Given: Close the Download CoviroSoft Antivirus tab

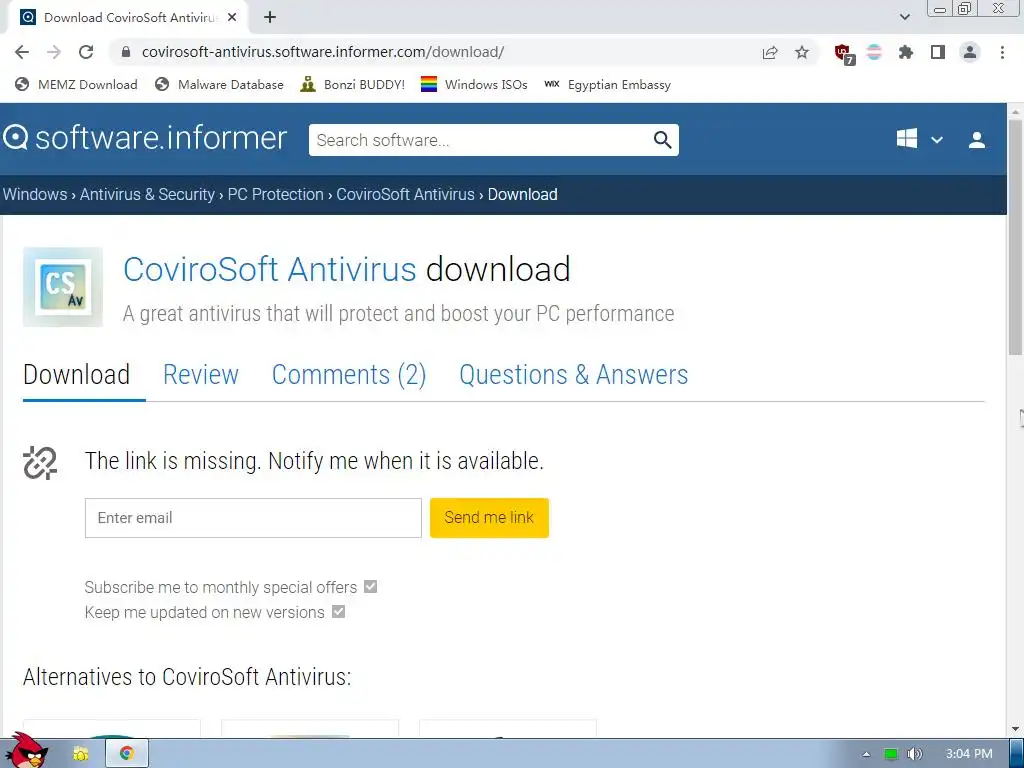Looking at the screenshot, I should coord(232,18).
